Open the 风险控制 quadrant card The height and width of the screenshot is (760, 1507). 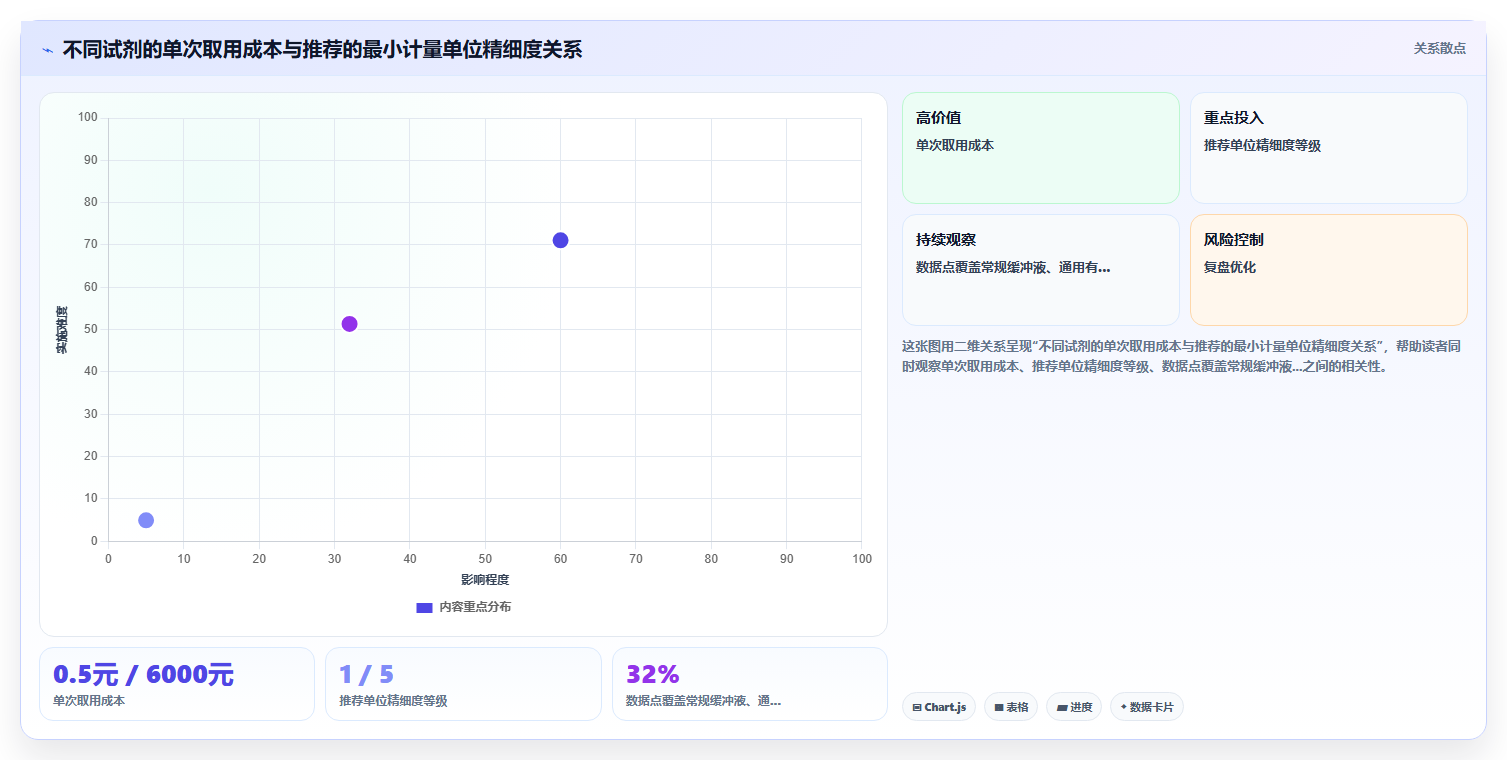[x=1328, y=270]
